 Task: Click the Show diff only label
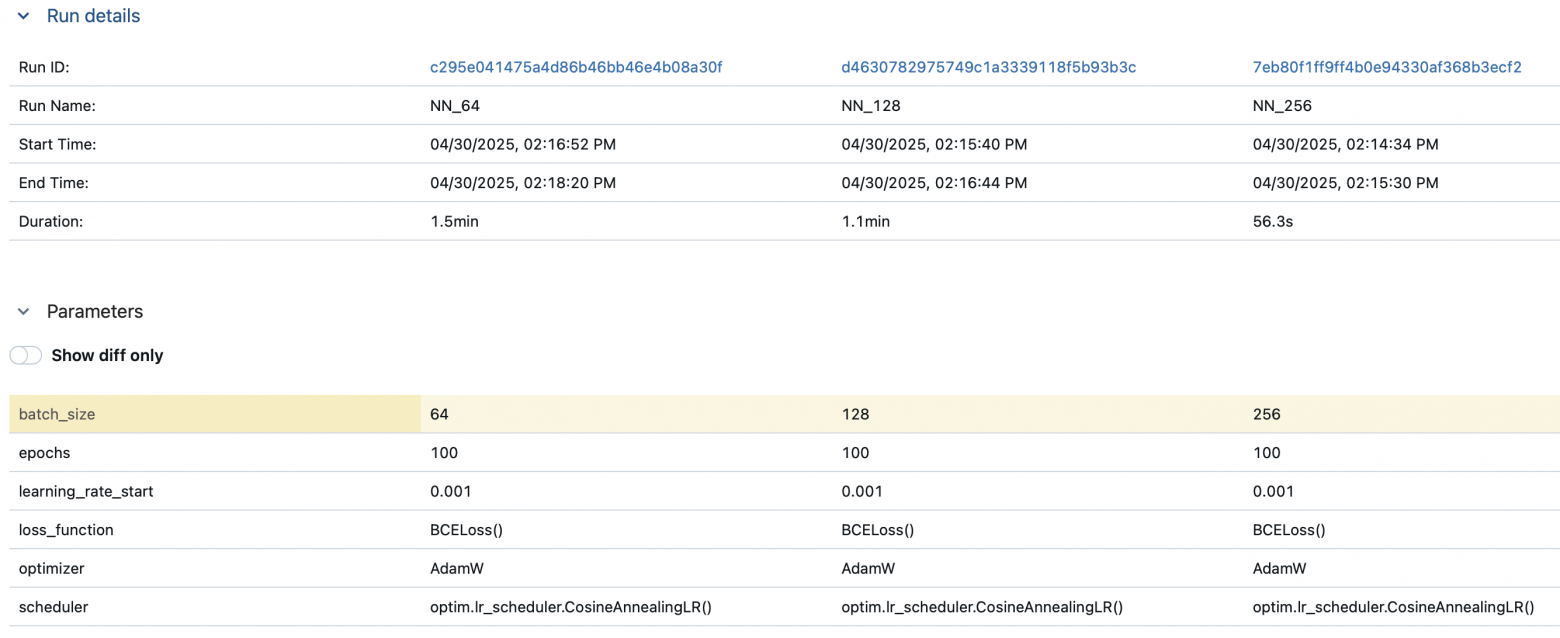tap(107, 355)
